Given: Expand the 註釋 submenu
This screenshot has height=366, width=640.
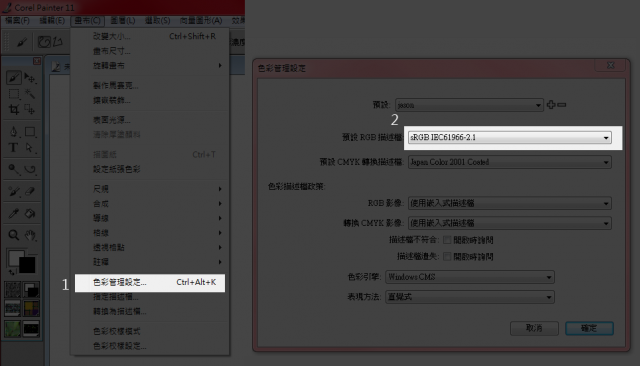Looking at the screenshot, I should [x=150, y=262].
